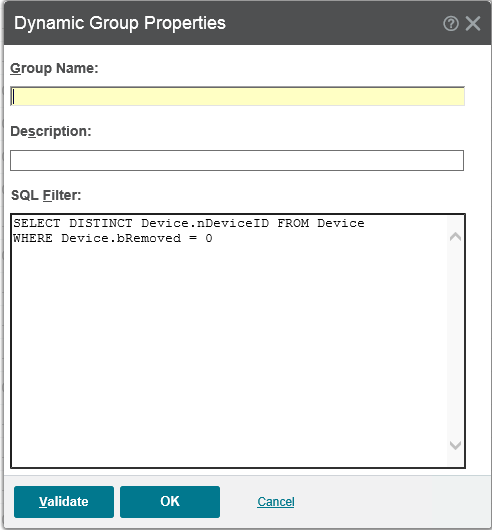The height and width of the screenshot is (530, 492).
Task: Click the SQL Filter label
Action: 46,195
